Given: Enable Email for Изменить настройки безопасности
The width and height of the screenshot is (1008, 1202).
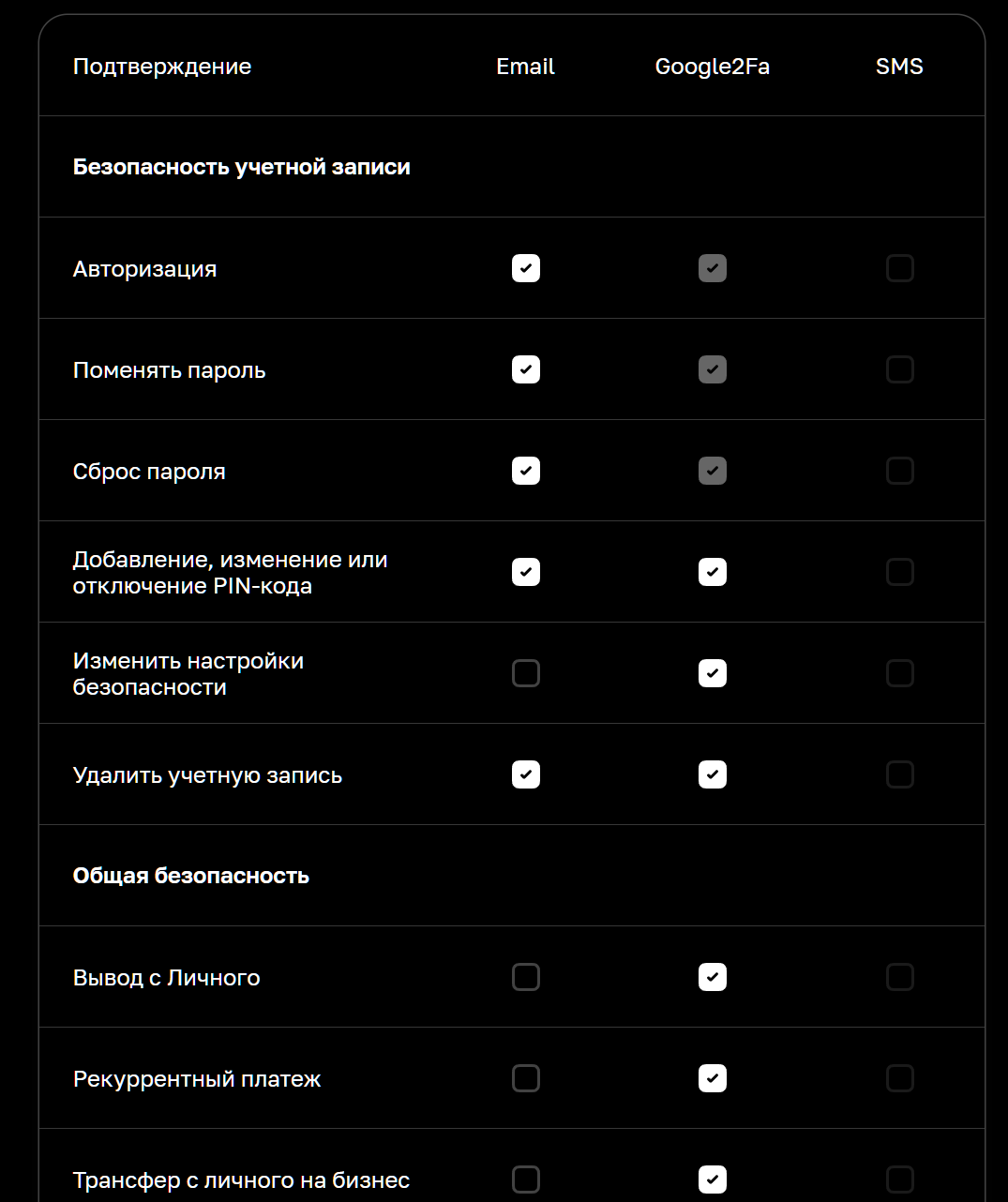Looking at the screenshot, I should pyautogui.click(x=526, y=674).
